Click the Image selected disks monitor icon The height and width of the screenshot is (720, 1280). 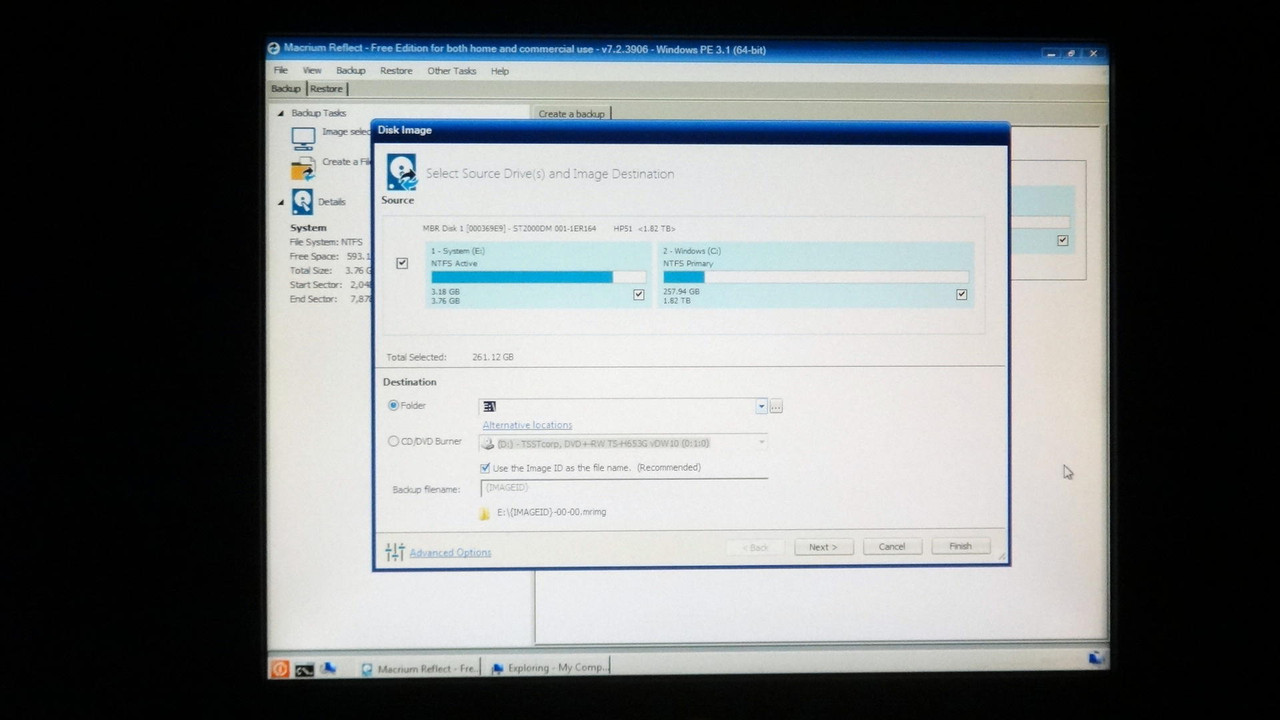(303, 137)
